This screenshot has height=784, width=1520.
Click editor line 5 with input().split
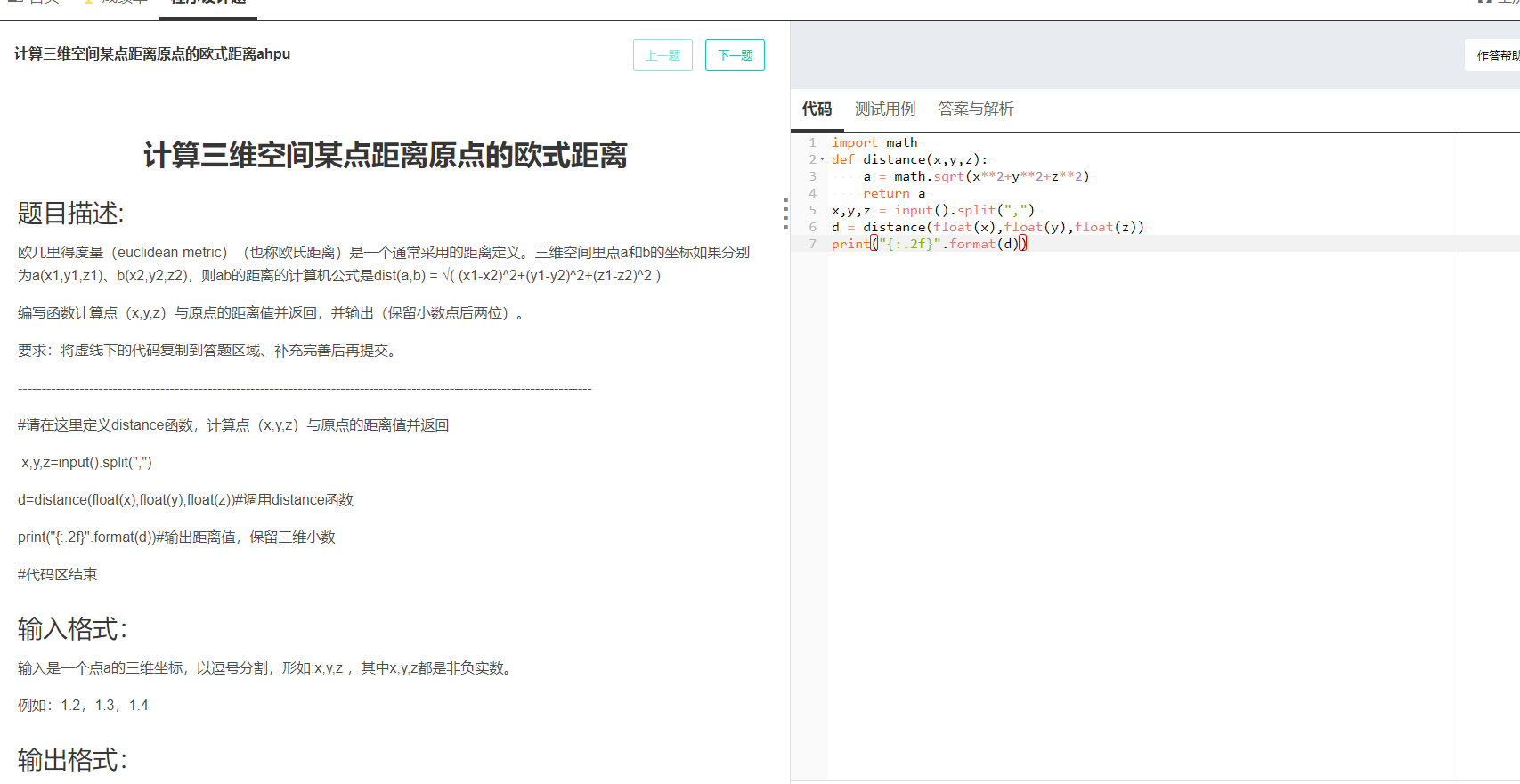tap(933, 210)
